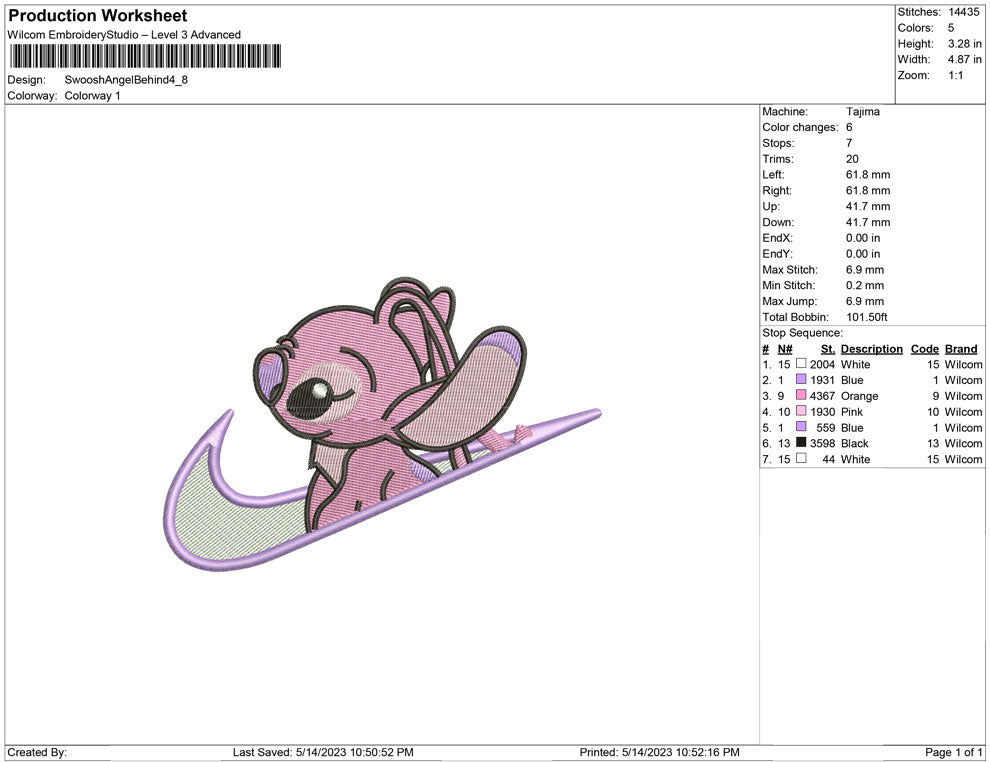The image size is (990, 762).
Task: Click the Printed timestamp 10:52:16 PM
Action: point(706,752)
